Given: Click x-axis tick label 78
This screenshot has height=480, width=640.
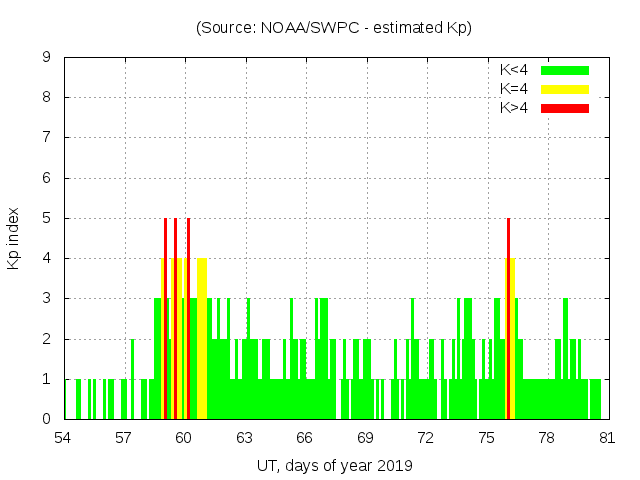Looking at the screenshot, I should 546,438.
